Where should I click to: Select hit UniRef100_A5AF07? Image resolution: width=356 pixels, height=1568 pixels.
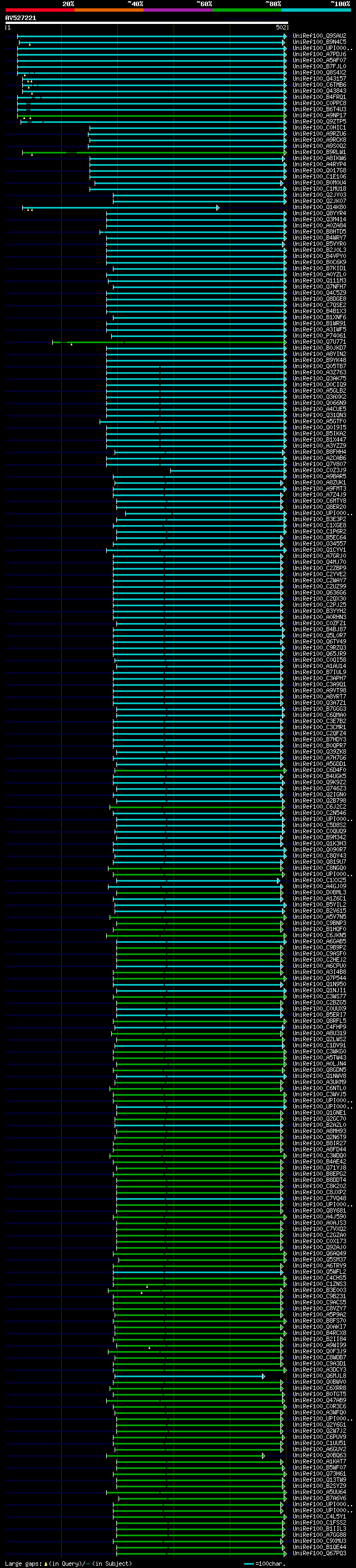click(319, 60)
